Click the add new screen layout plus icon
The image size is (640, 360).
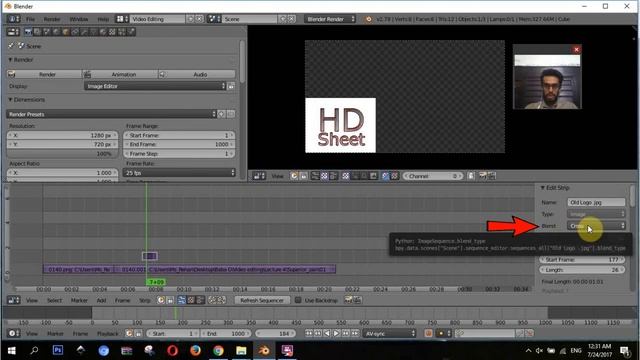pyautogui.click(x=190, y=19)
